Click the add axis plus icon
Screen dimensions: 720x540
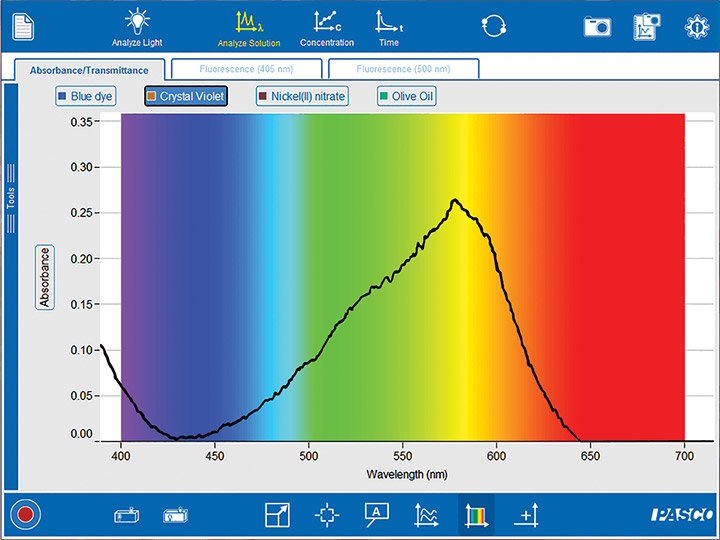click(526, 515)
